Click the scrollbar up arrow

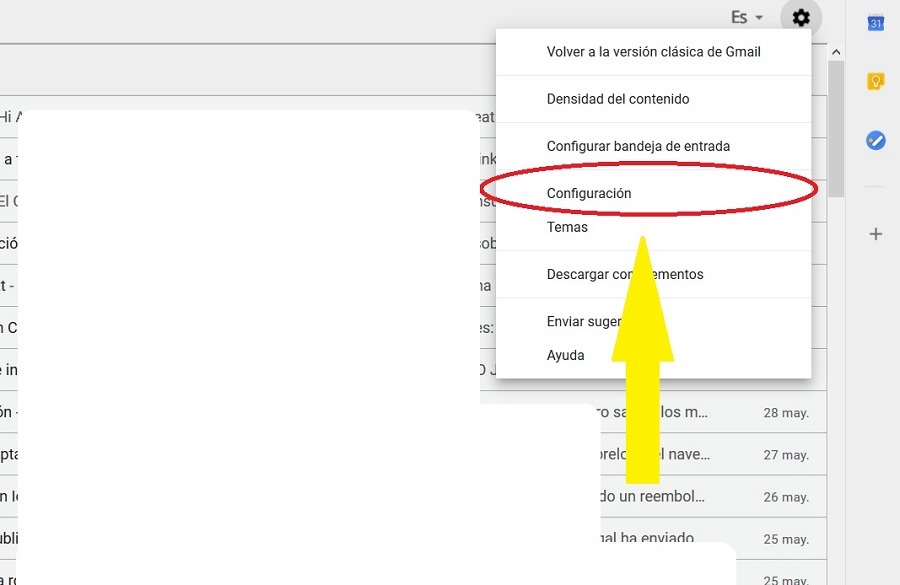click(836, 52)
